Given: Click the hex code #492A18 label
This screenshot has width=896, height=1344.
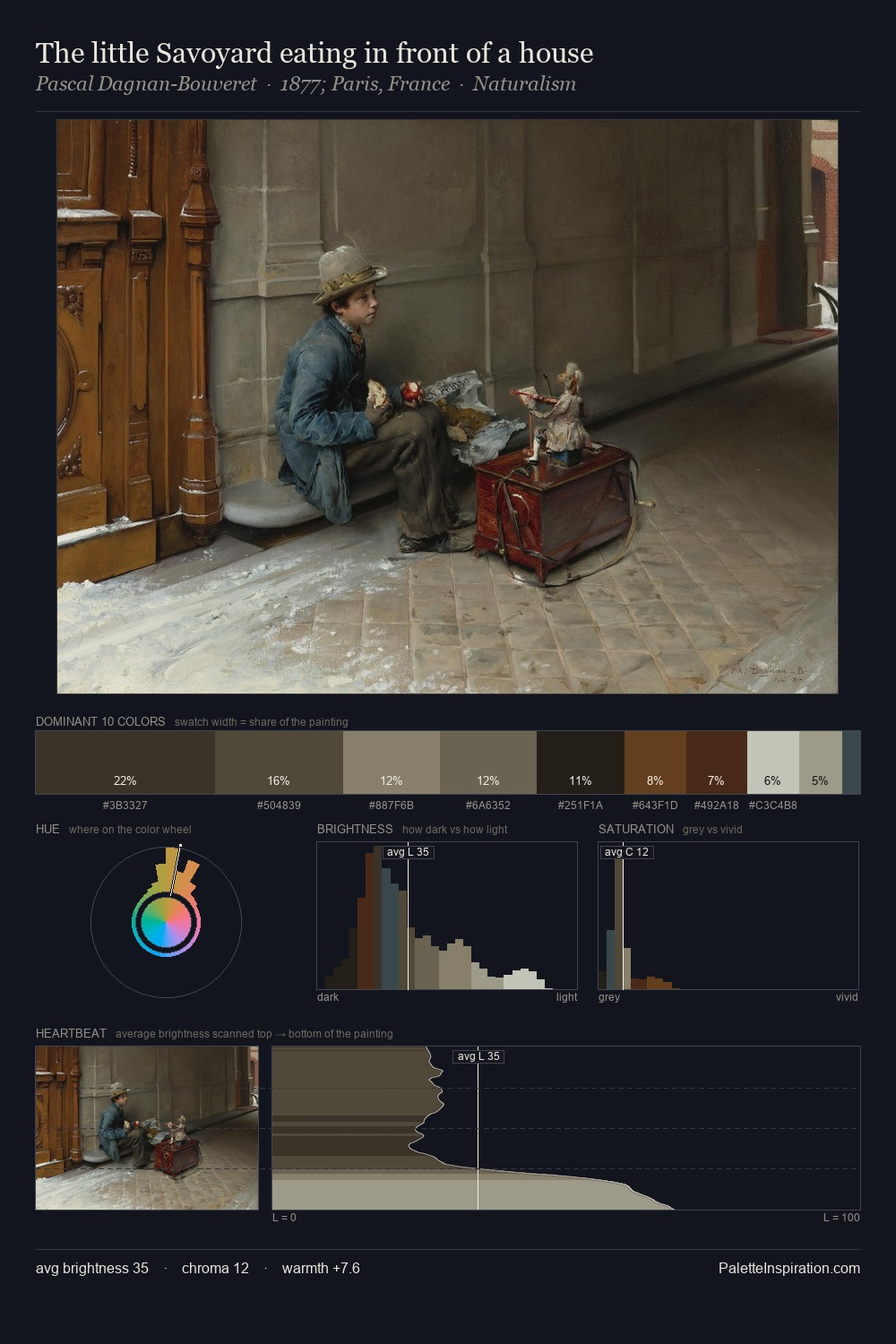Looking at the screenshot, I should [x=717, y=806].
